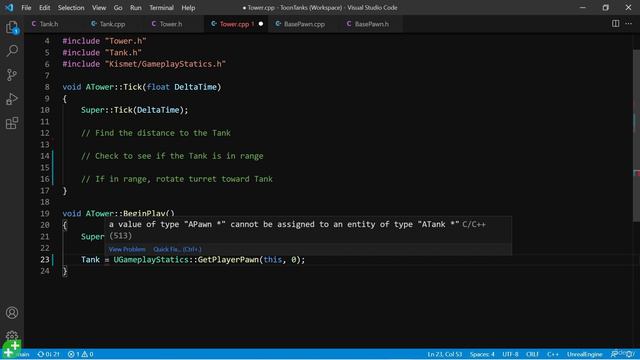Open the Run menu
640x360 pixels.
click(x=136, y=8)
